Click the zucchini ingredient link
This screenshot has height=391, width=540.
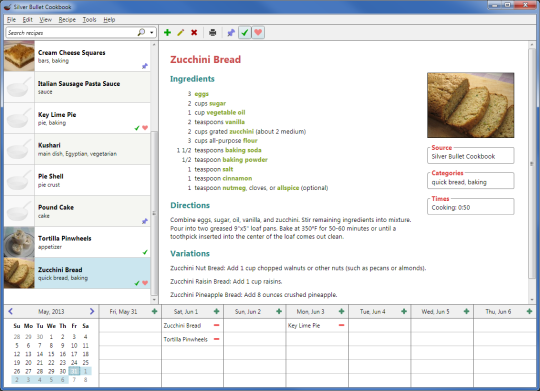tap(241, 131)
